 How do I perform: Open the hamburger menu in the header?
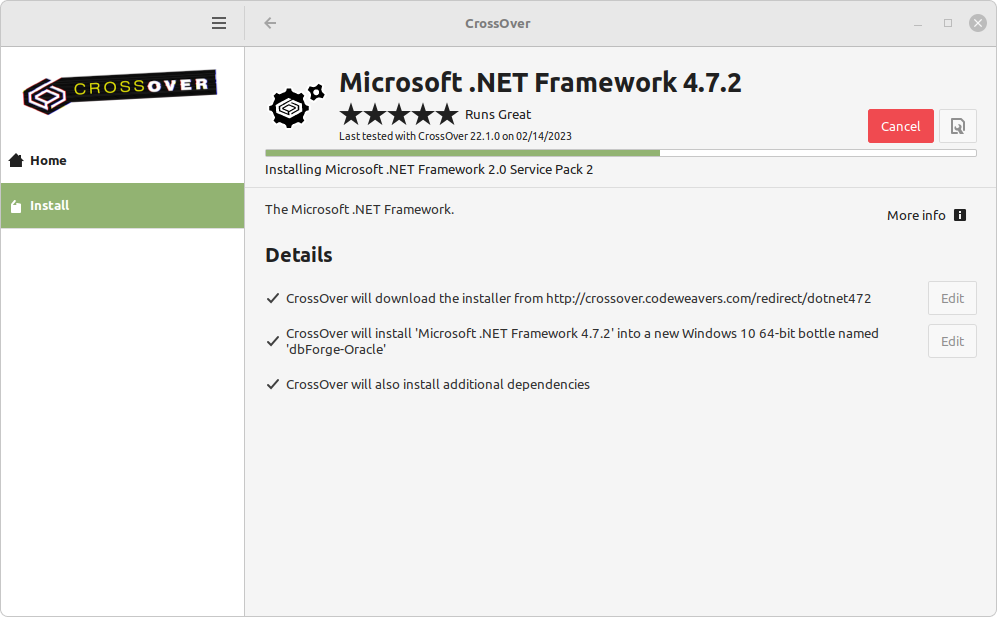219,24
